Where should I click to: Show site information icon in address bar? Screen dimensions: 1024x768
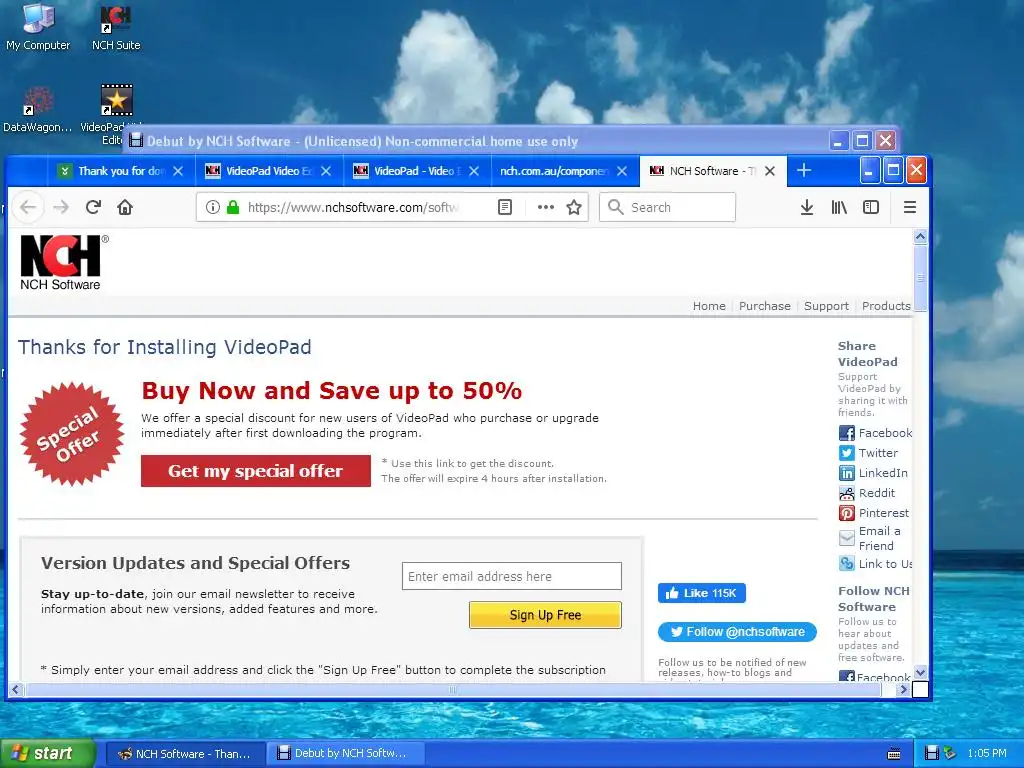click(212, 207)
